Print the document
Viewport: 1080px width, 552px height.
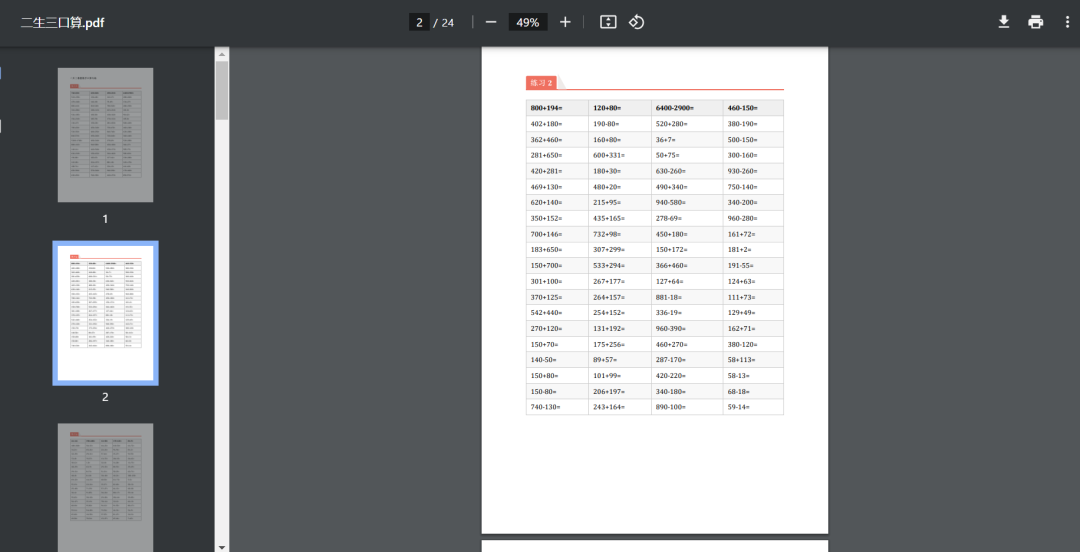(x=1035, y=22)
